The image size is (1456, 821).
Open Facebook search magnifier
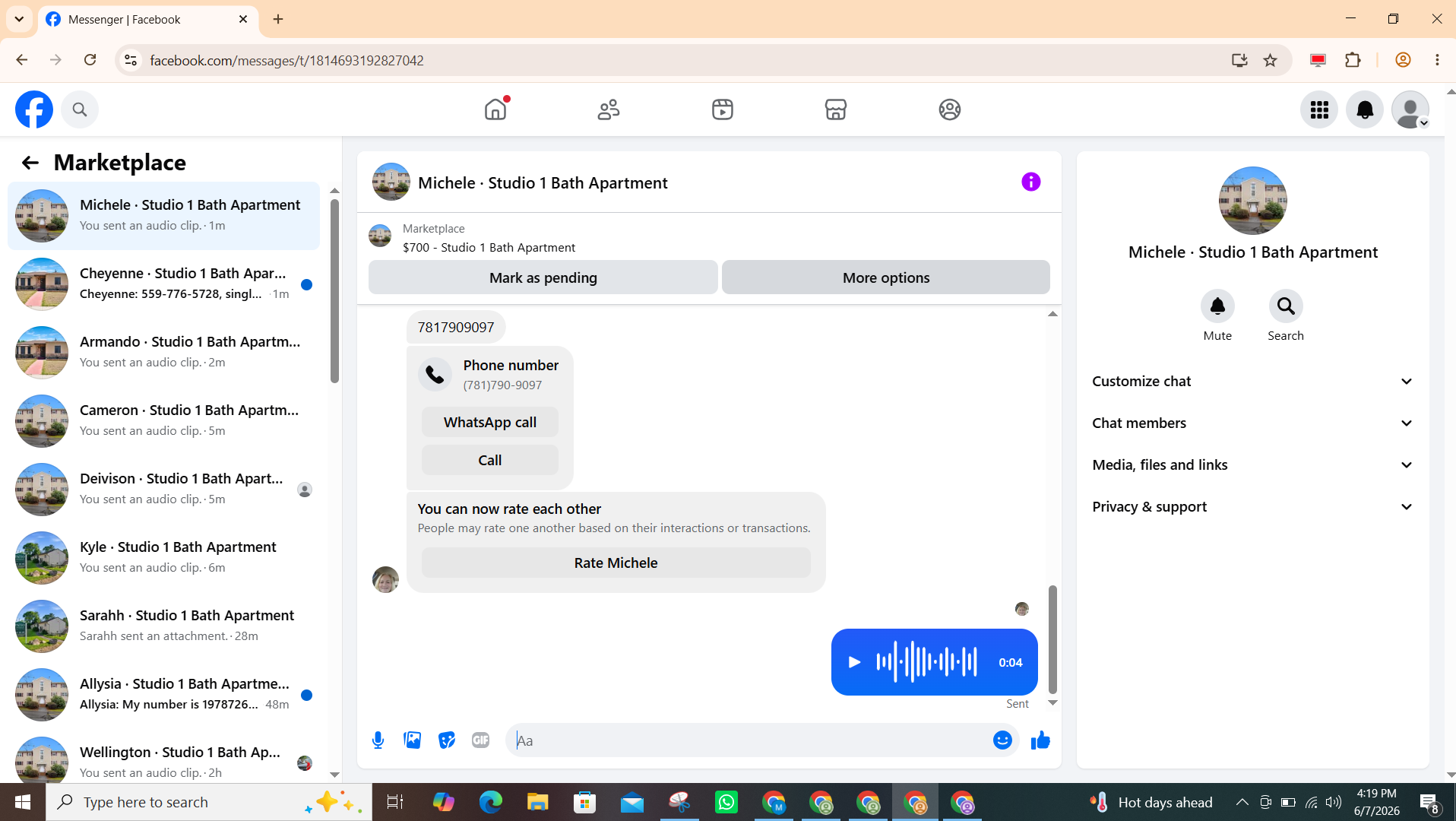[x=80, y=109]
